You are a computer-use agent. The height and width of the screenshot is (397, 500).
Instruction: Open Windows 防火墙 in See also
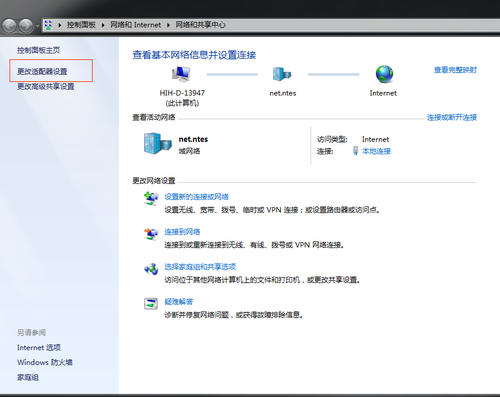[45, 362]
